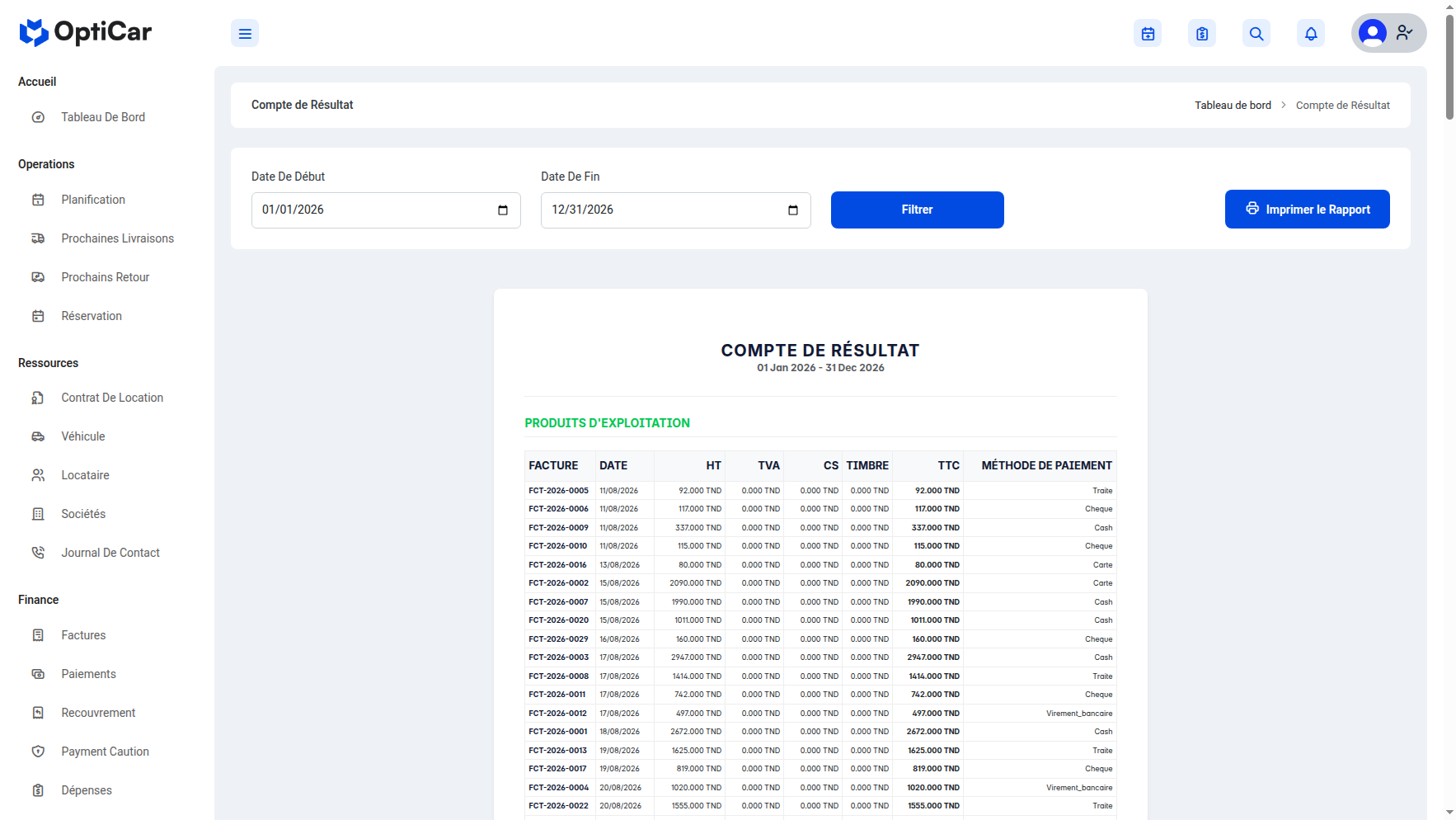Viewport: 1456px width, 820px height.
Task: Open calendar picker for Date De Fin
Action: [793, 210]
